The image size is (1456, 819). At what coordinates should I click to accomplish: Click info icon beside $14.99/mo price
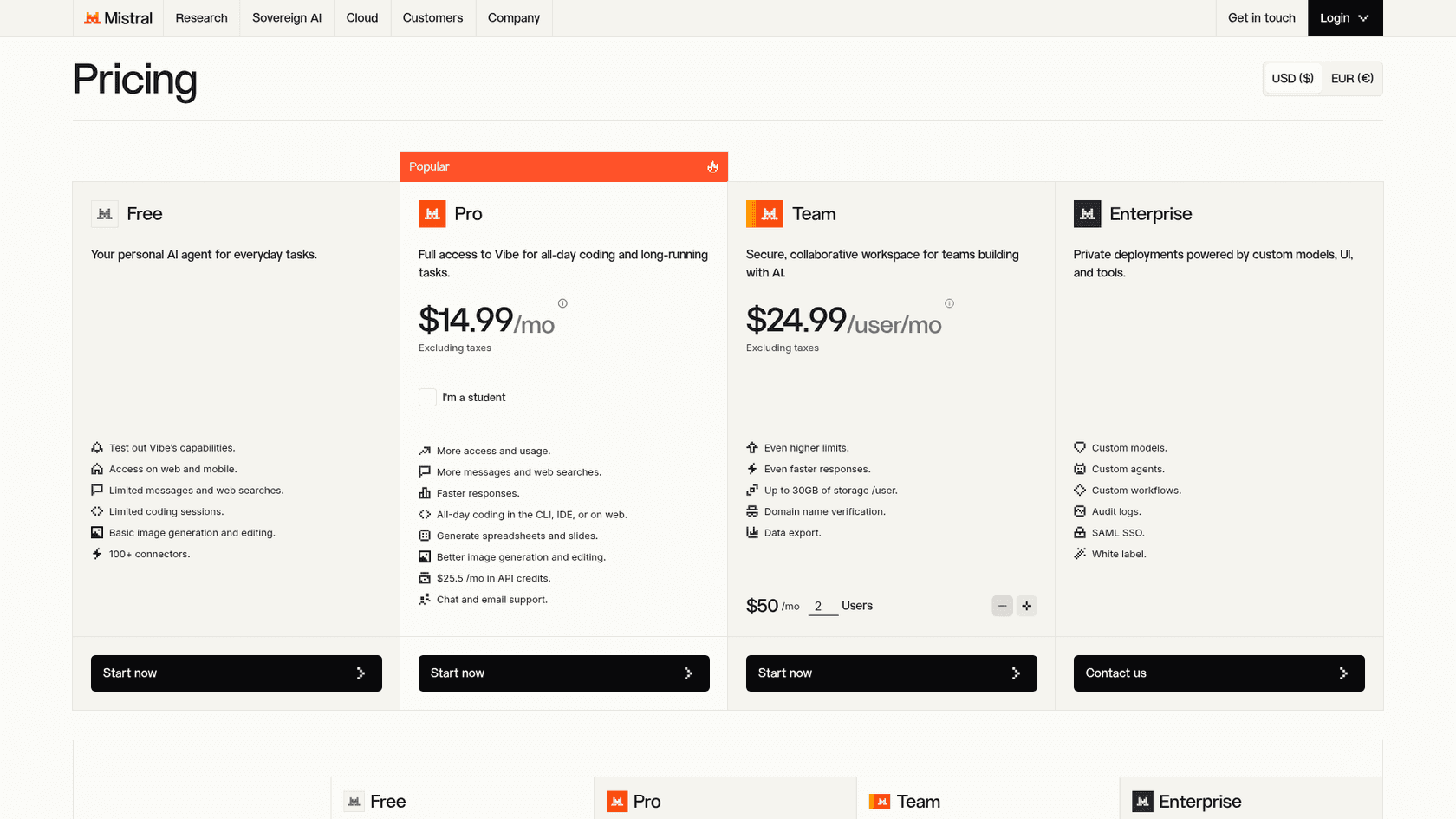[562, 303]
